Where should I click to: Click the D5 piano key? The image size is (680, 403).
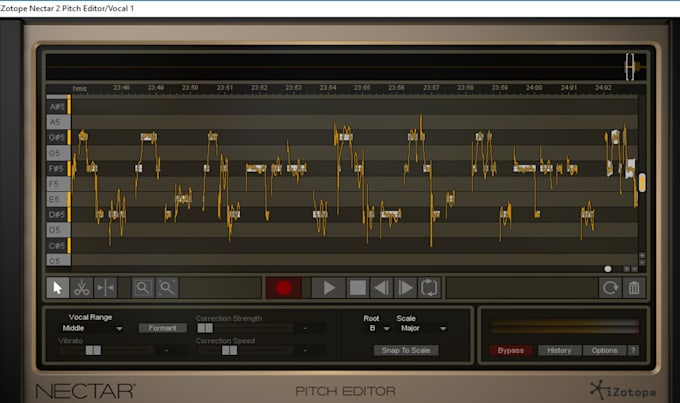click(x=57, y=230)
